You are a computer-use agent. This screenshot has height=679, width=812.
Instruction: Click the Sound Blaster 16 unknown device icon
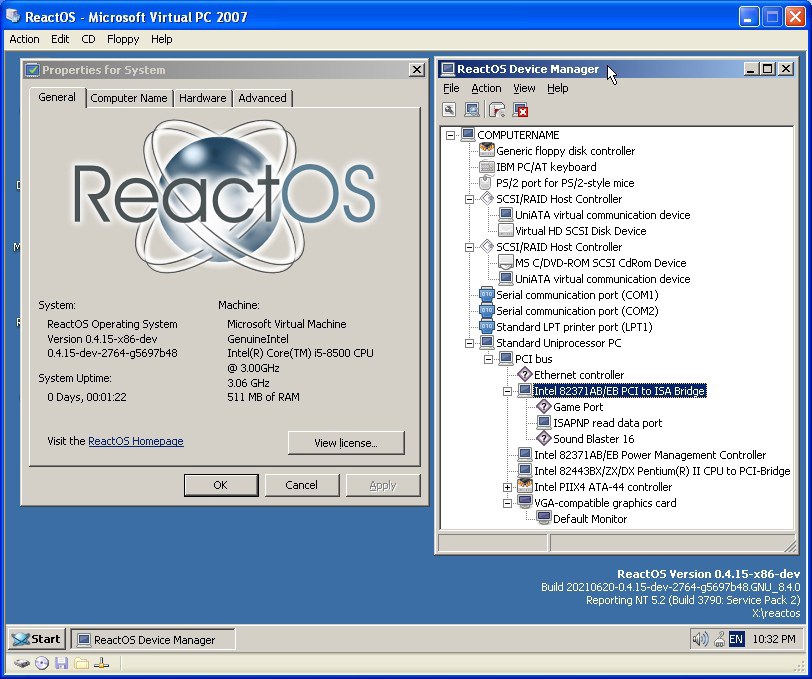click(544, 439)
